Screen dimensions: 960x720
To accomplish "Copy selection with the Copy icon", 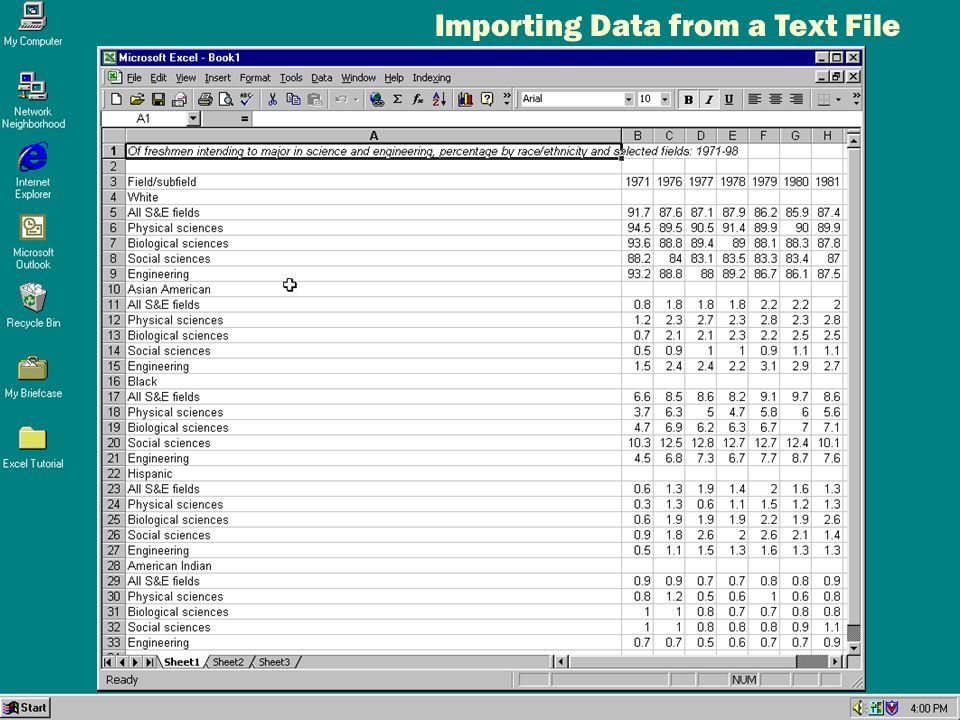I will (293, 99).
